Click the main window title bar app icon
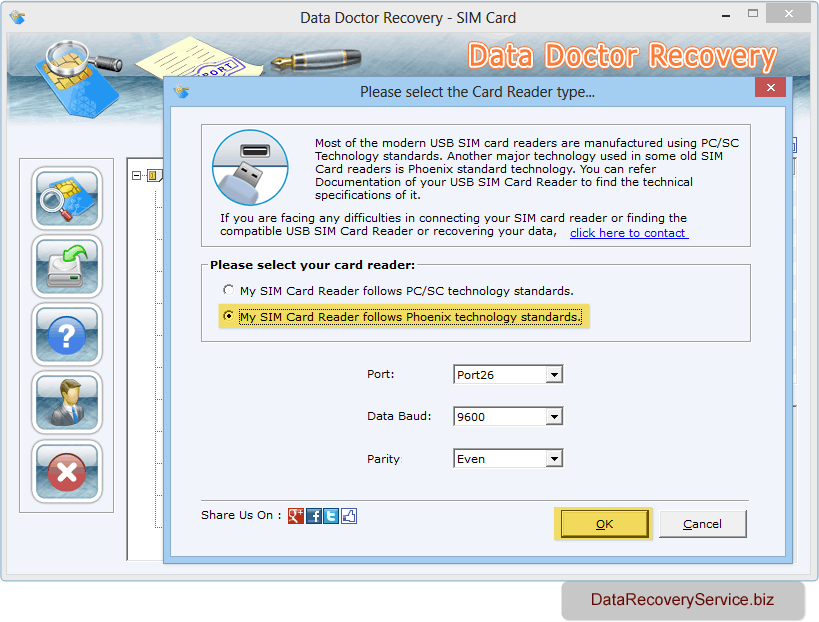 point(17,17)
